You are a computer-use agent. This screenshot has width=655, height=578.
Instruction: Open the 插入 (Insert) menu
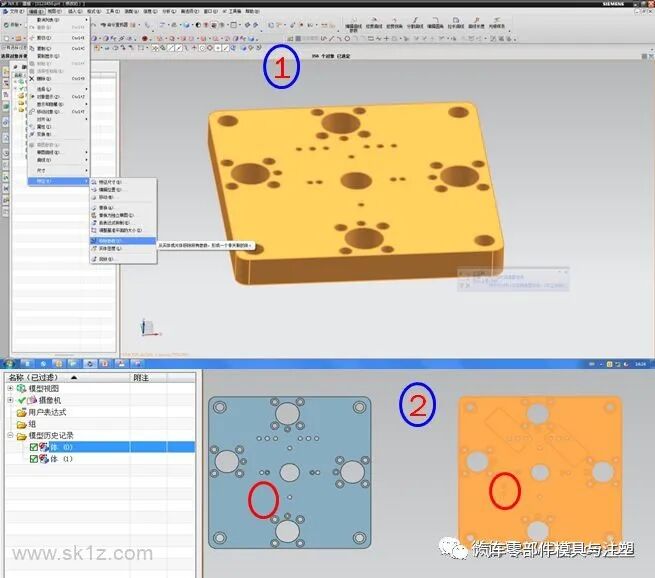pos(75,11)
